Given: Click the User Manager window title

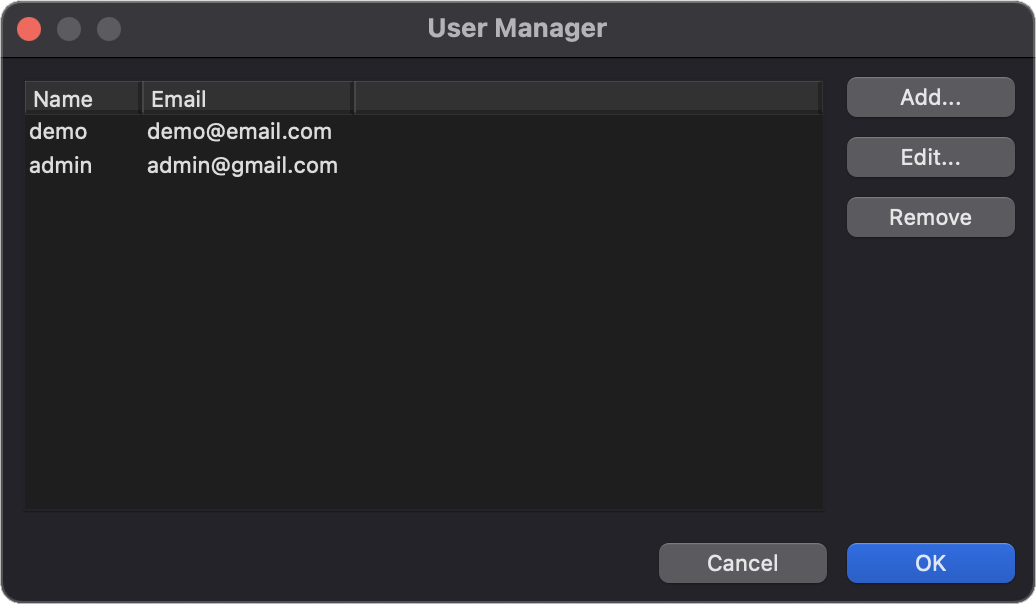Looking at the screenshot, I should coord(517,28).
